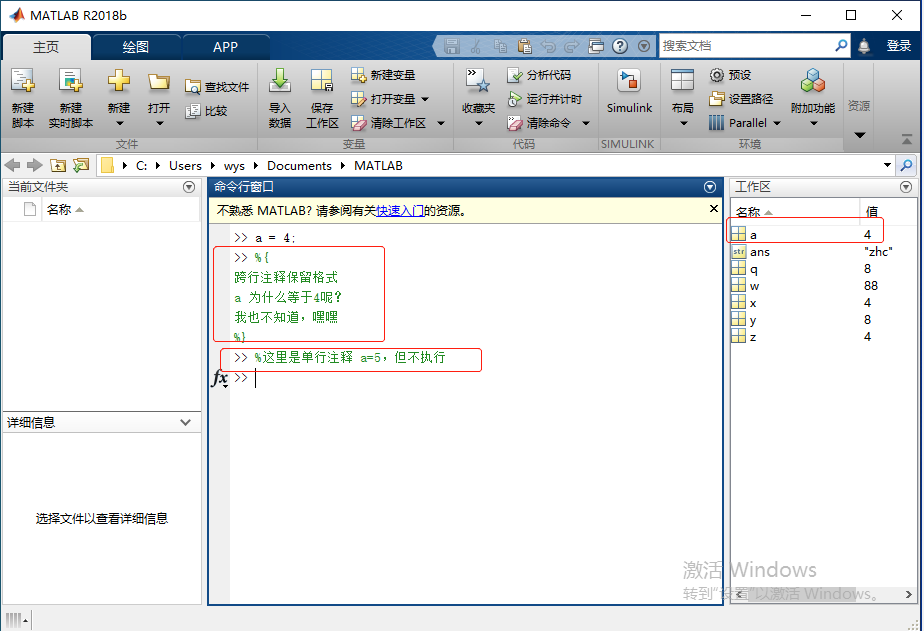Click search magnifier in documentation box

click(842, 45)
